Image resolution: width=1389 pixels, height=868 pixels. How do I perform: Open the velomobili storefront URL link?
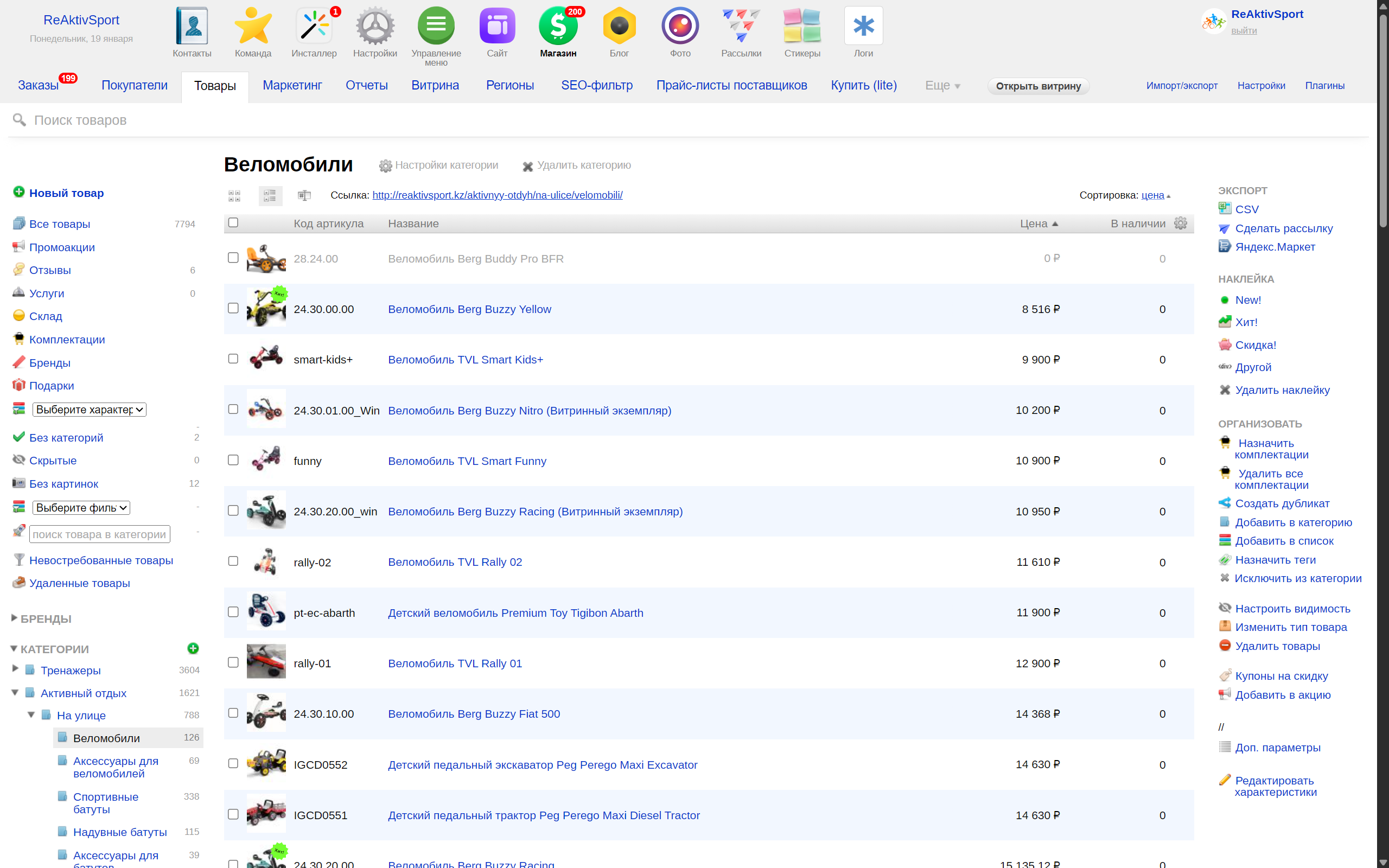coord(497,195)
